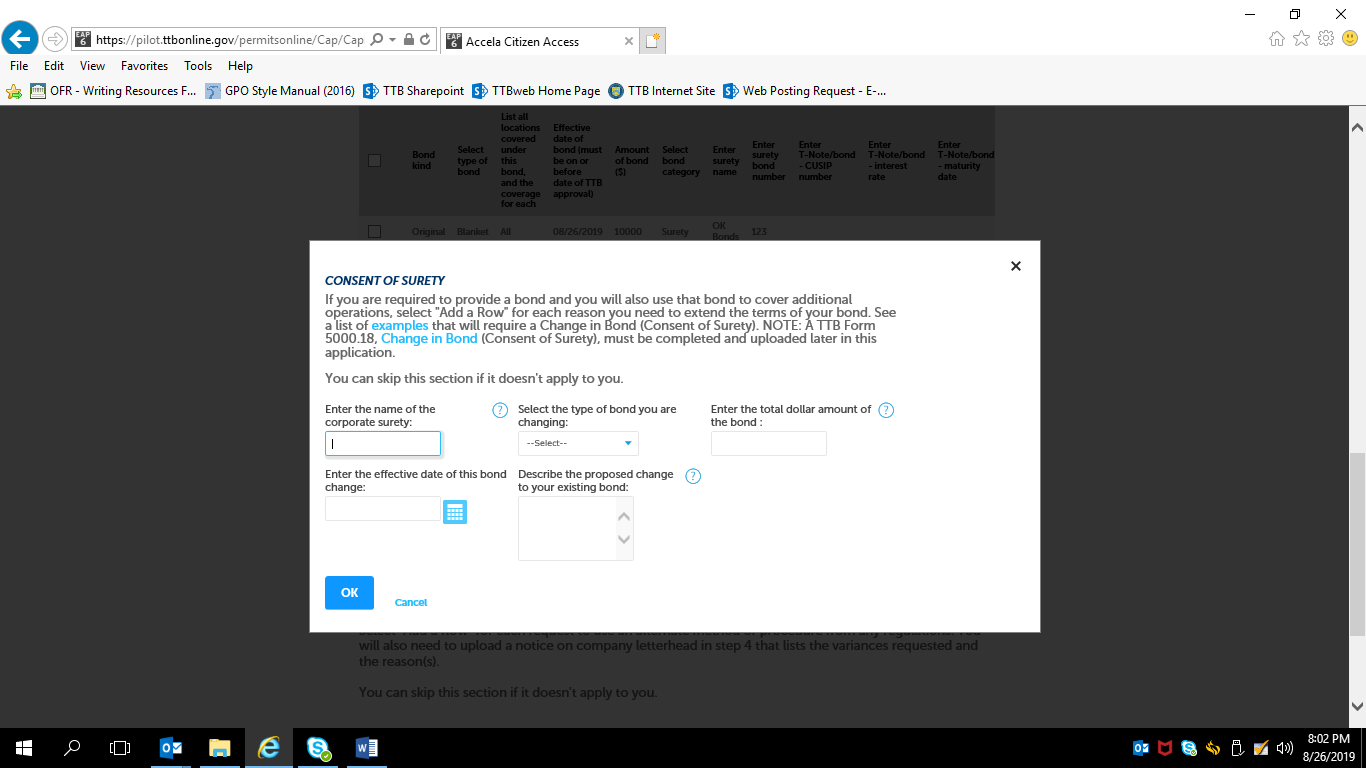
Task: Click the page scrollbar down arrow
Action: tap(1357, 705)
